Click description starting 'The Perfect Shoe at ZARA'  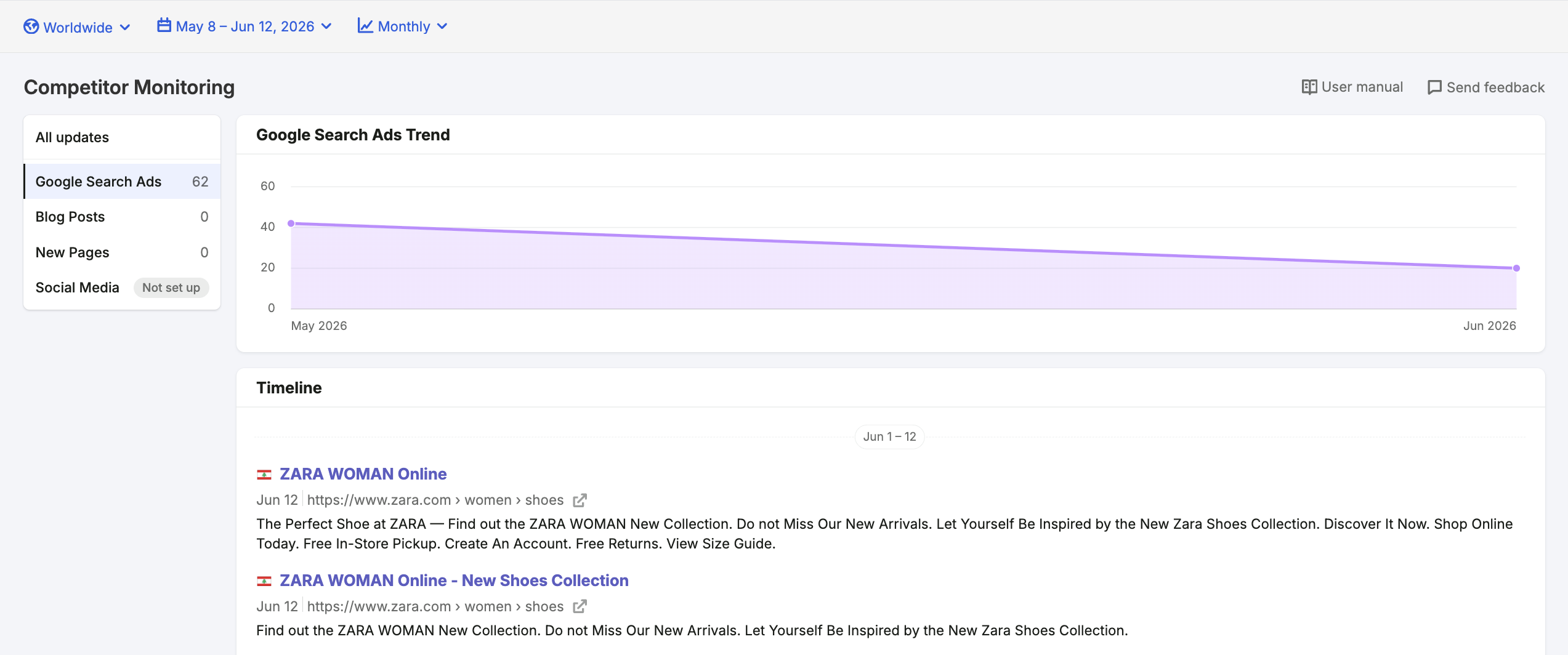coord(884,534)
